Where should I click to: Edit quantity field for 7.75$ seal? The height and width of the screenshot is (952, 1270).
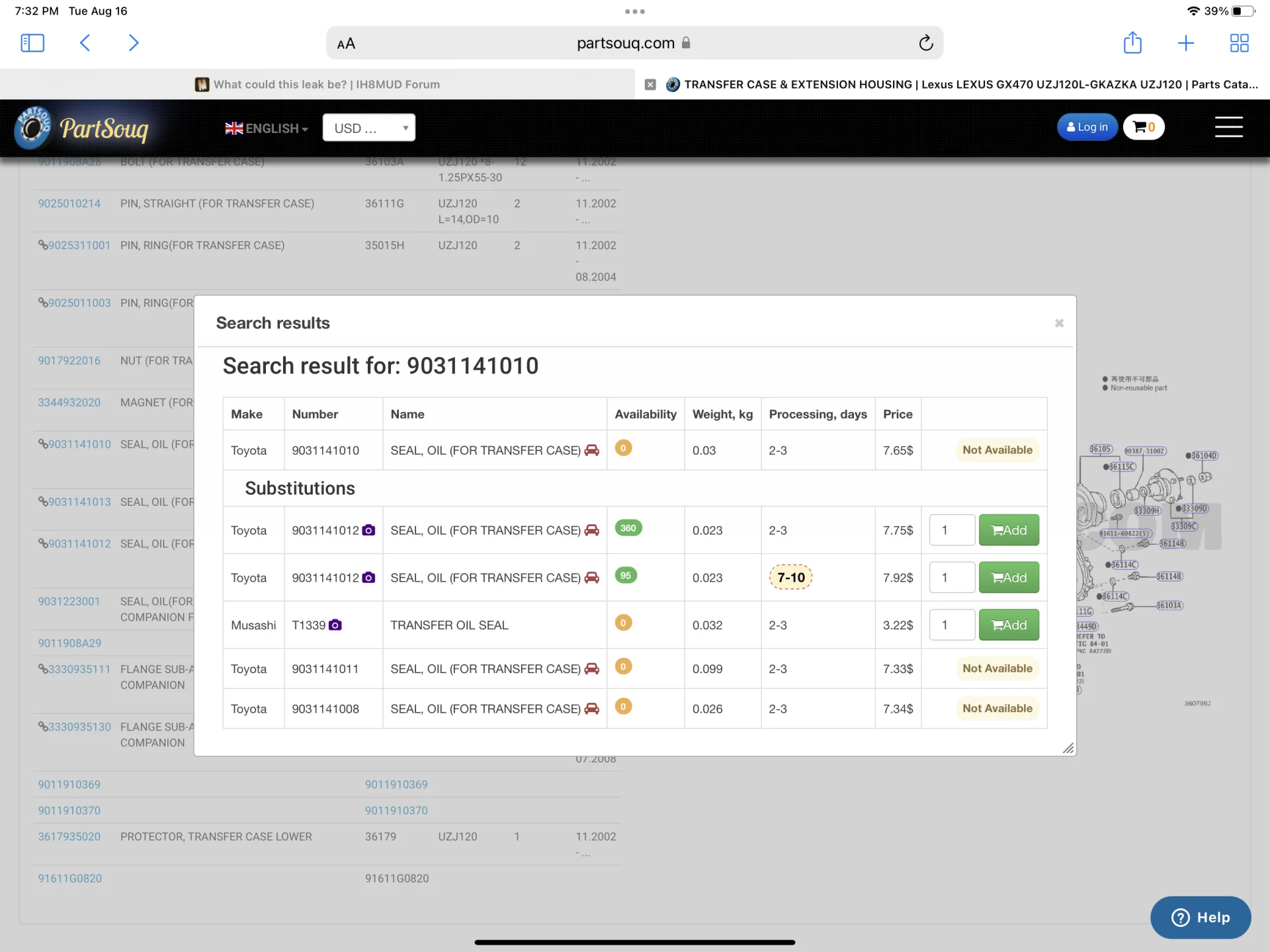click(x=952, y=530)
